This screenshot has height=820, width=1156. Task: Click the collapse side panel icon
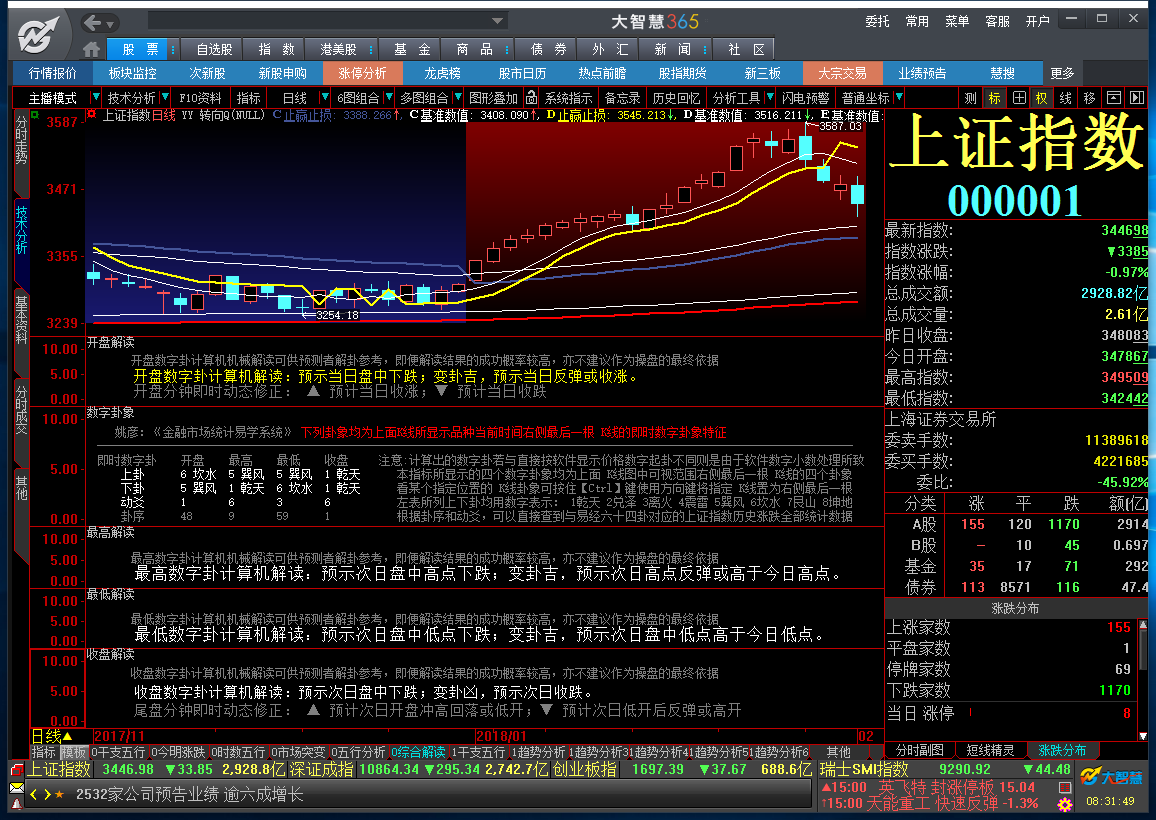pos(1137,97)
